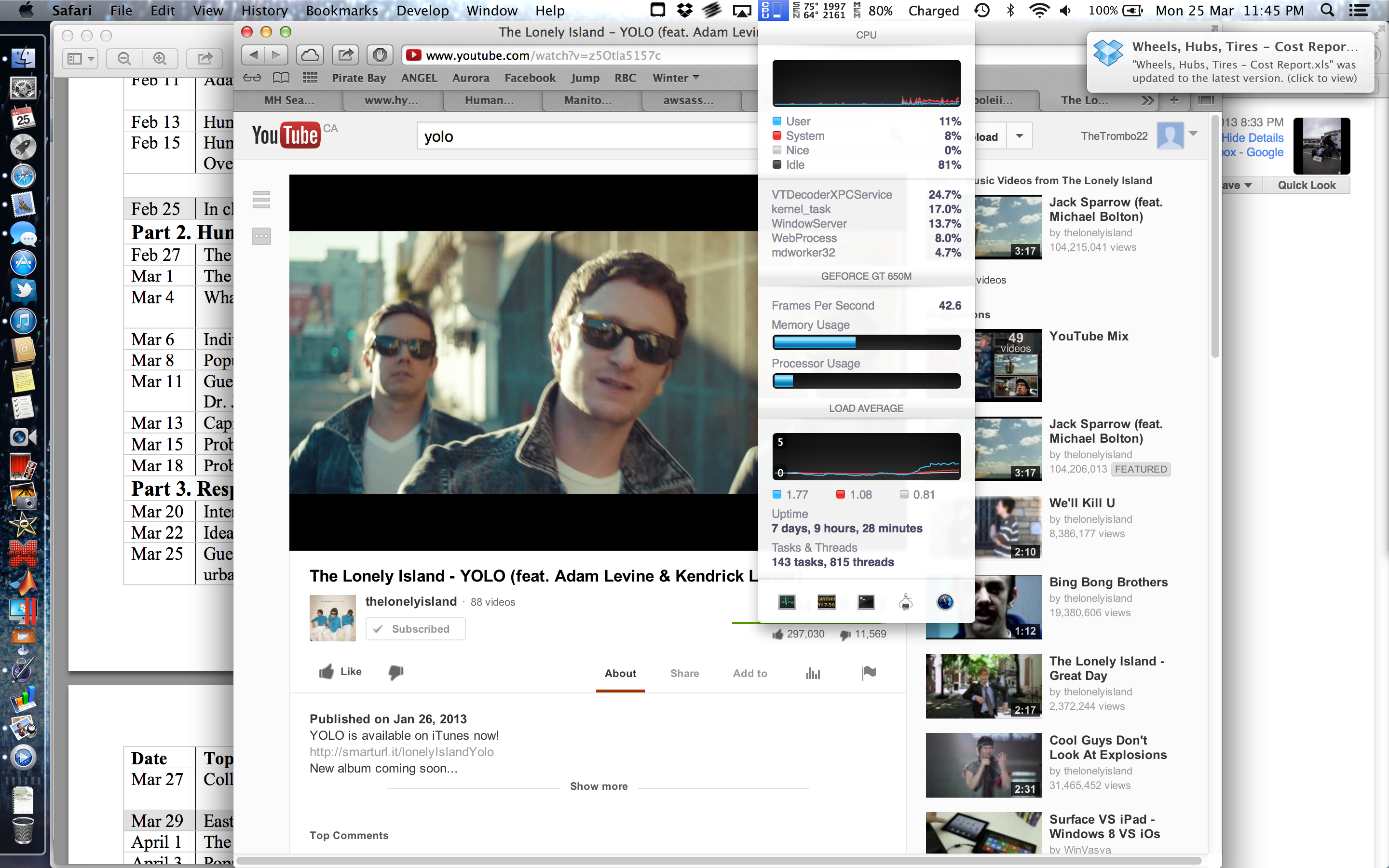
Task: Expand the upload dropdown arrow on YouTube
Action: [x=1020, y=136]
